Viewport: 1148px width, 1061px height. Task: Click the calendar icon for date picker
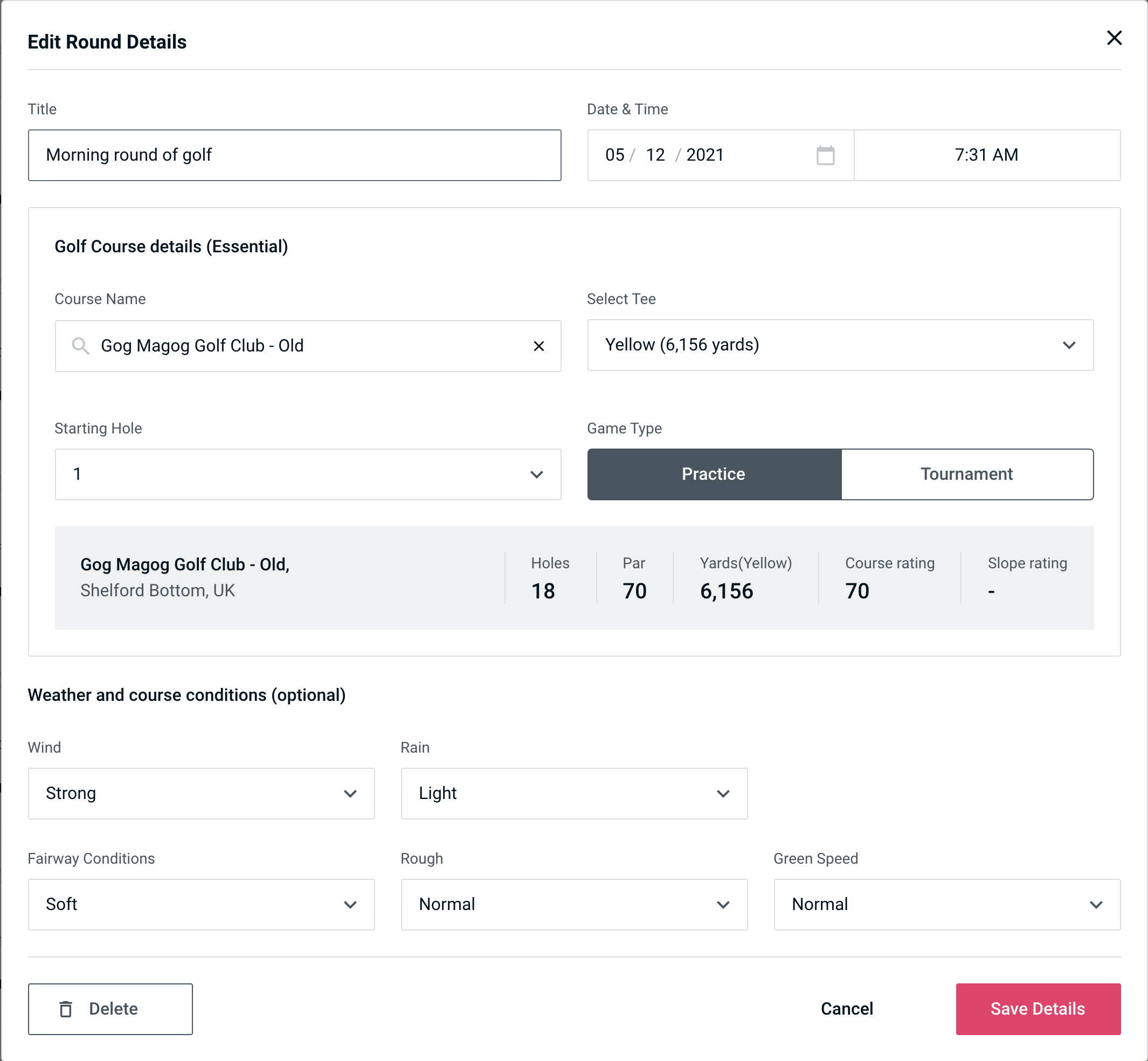(x=825, y=155)
